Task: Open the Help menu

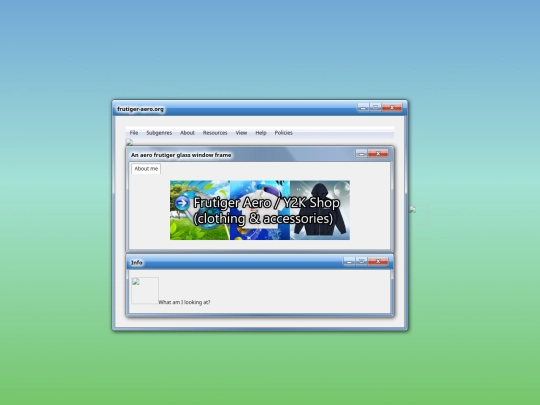Action: pyautogui.click(x=261, y=133)
